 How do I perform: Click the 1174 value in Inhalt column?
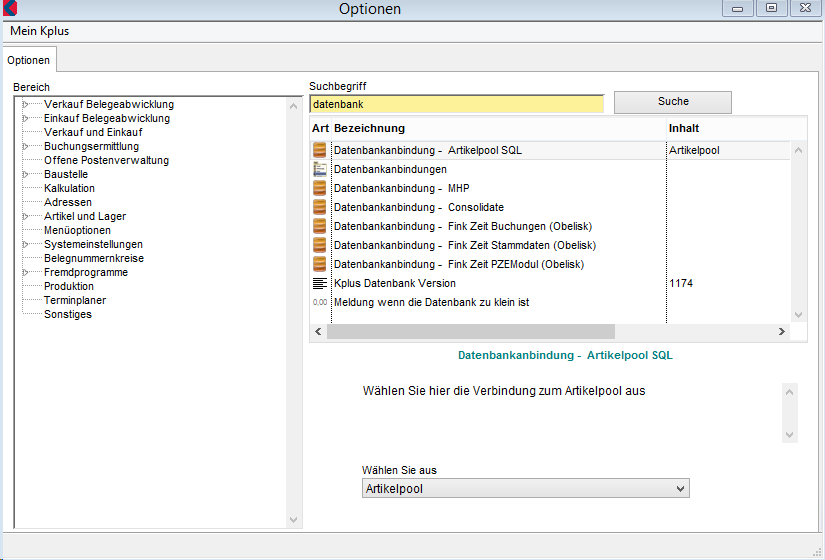click(681, 283)
